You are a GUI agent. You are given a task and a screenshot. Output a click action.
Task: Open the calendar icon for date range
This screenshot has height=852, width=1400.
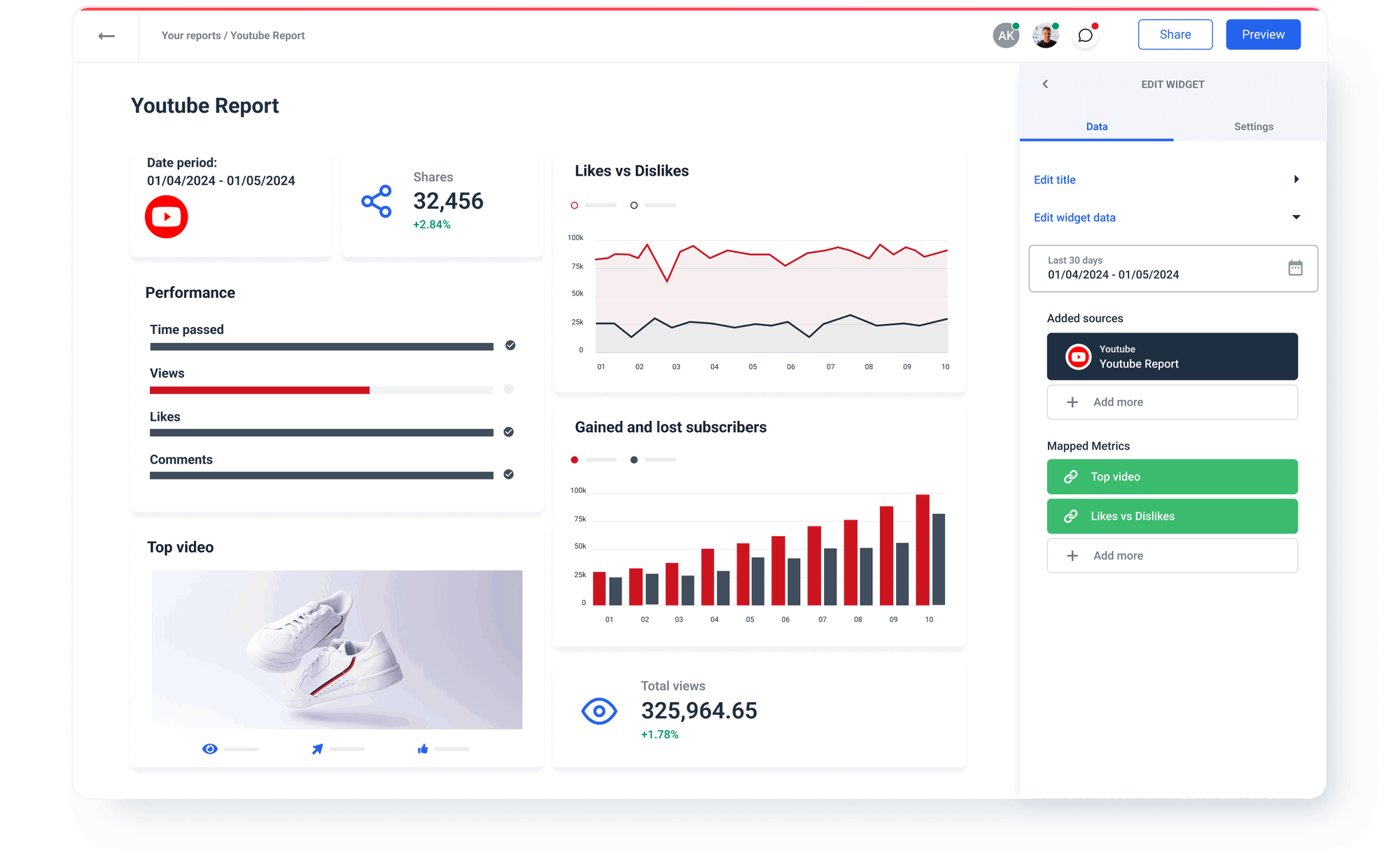click(x=1296, y=268)
